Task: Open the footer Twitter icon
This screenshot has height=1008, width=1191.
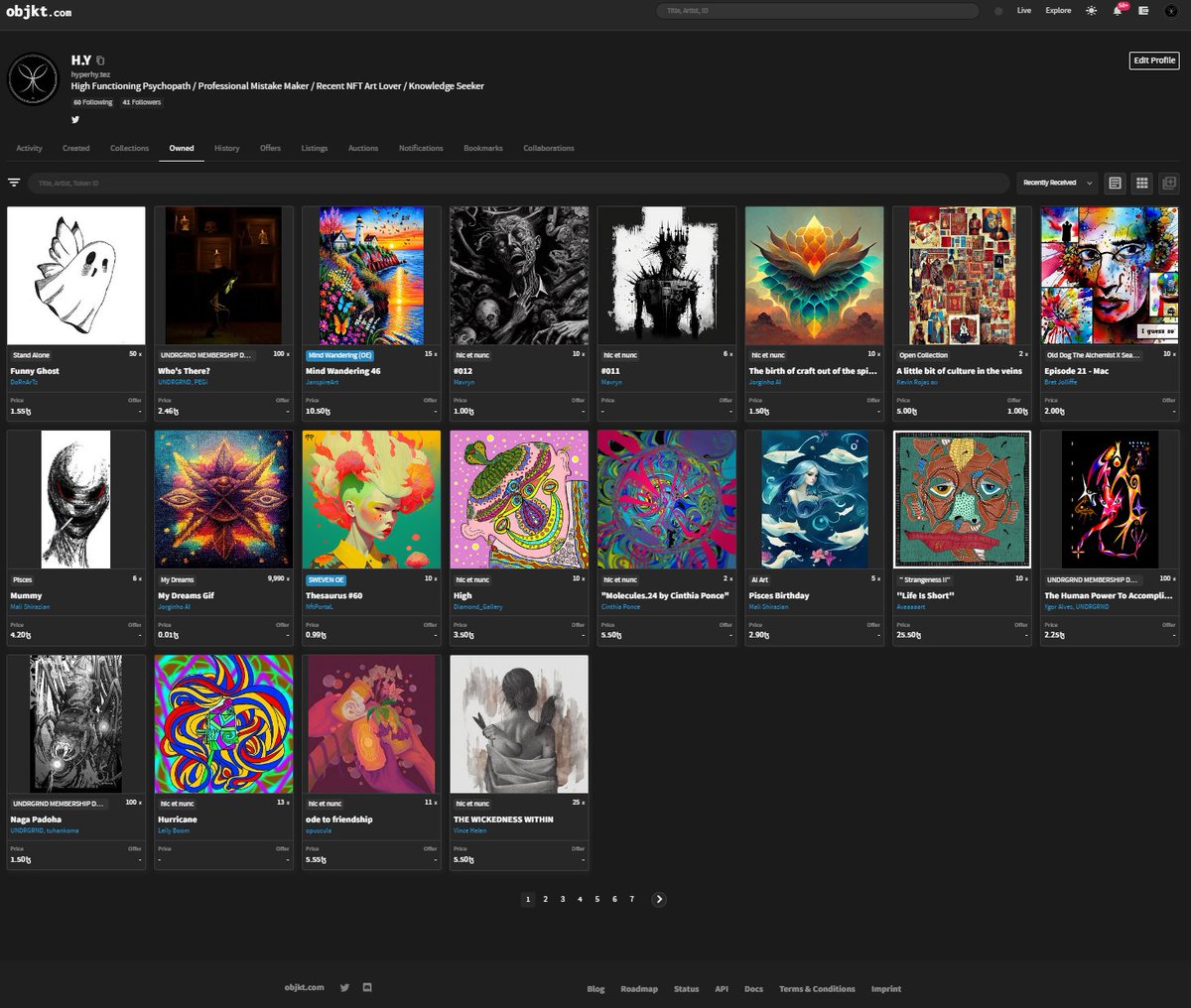Action: (x=344, y=987)
